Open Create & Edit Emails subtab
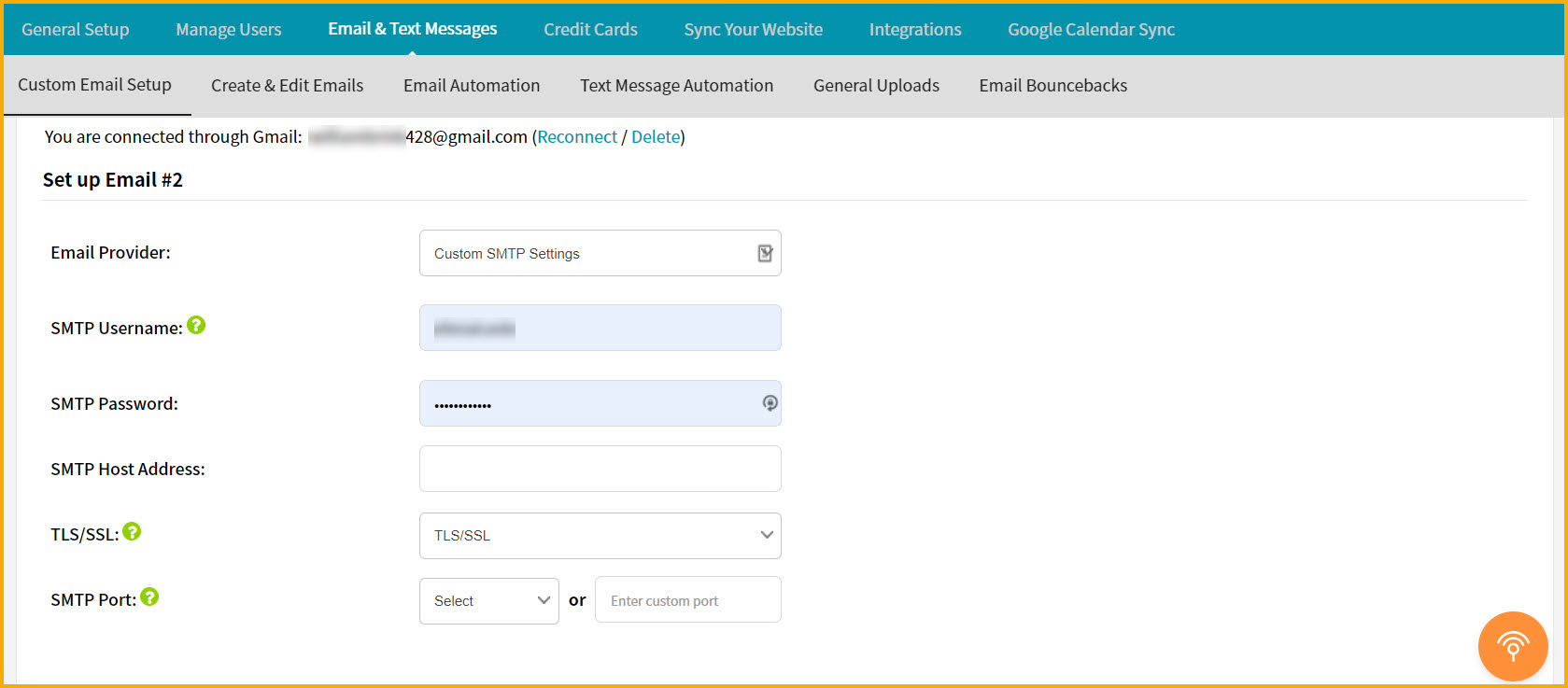This screenshot has height=688, width=1568. click(288, 86)
